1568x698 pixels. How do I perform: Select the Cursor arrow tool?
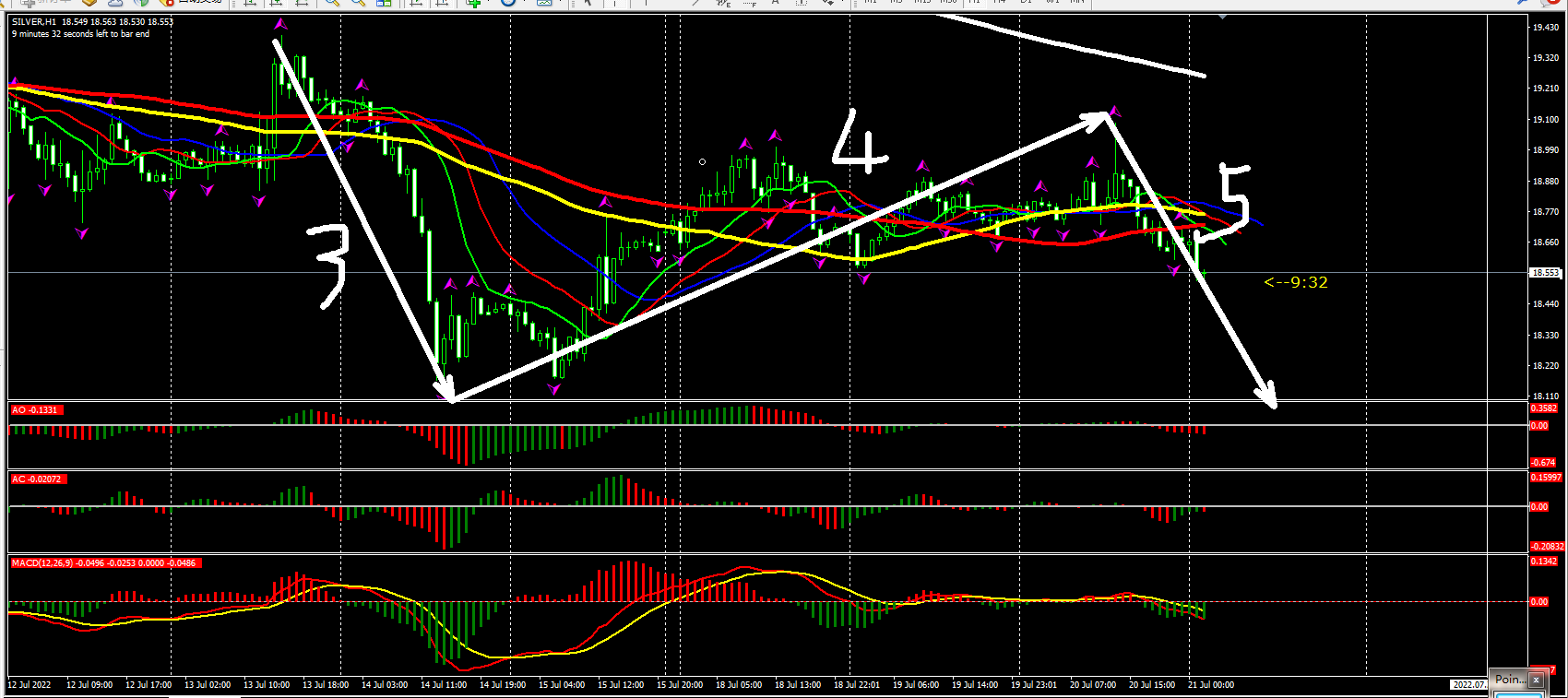pos(588,3)
